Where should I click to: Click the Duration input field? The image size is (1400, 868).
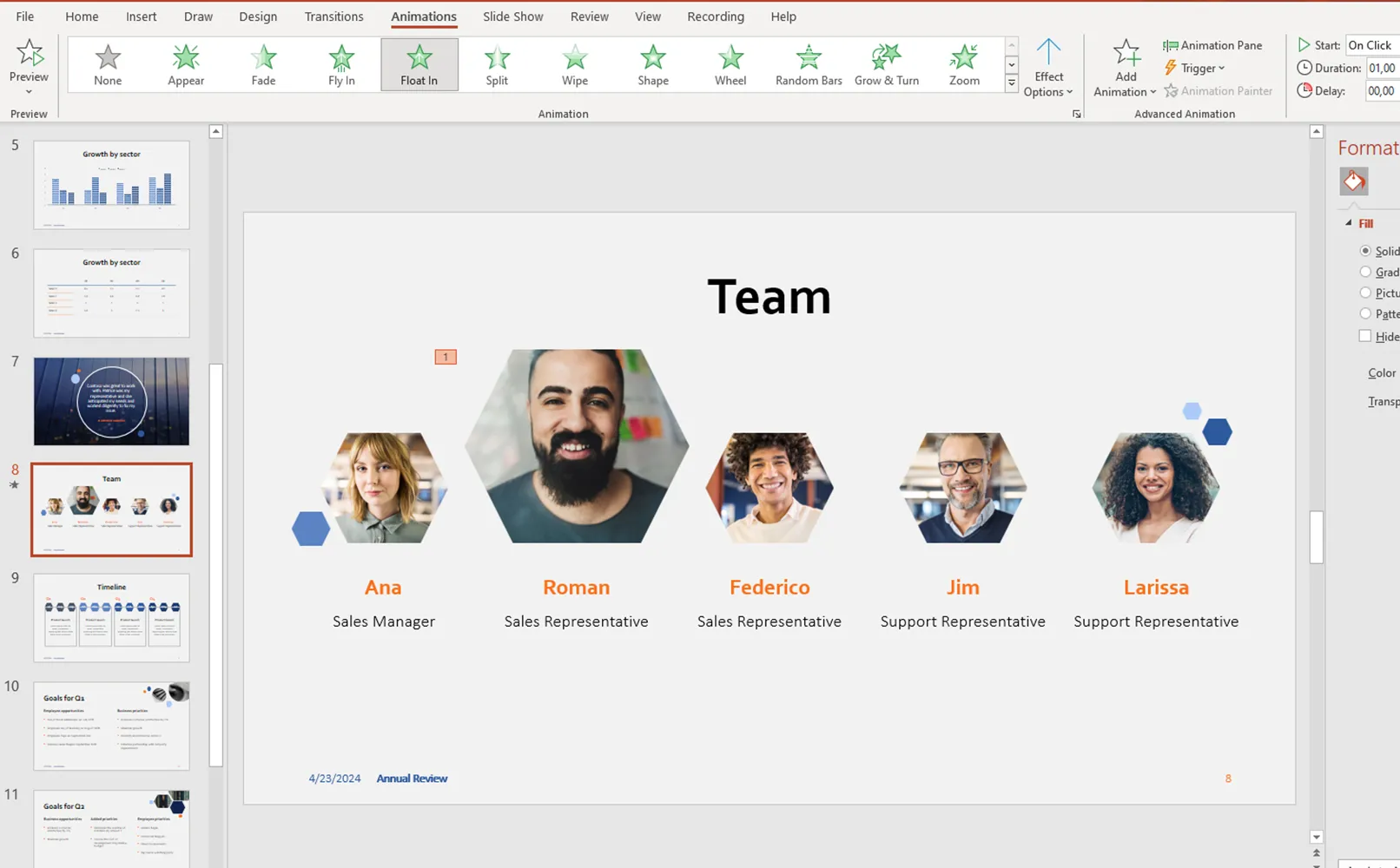(x=1383, y=68)
